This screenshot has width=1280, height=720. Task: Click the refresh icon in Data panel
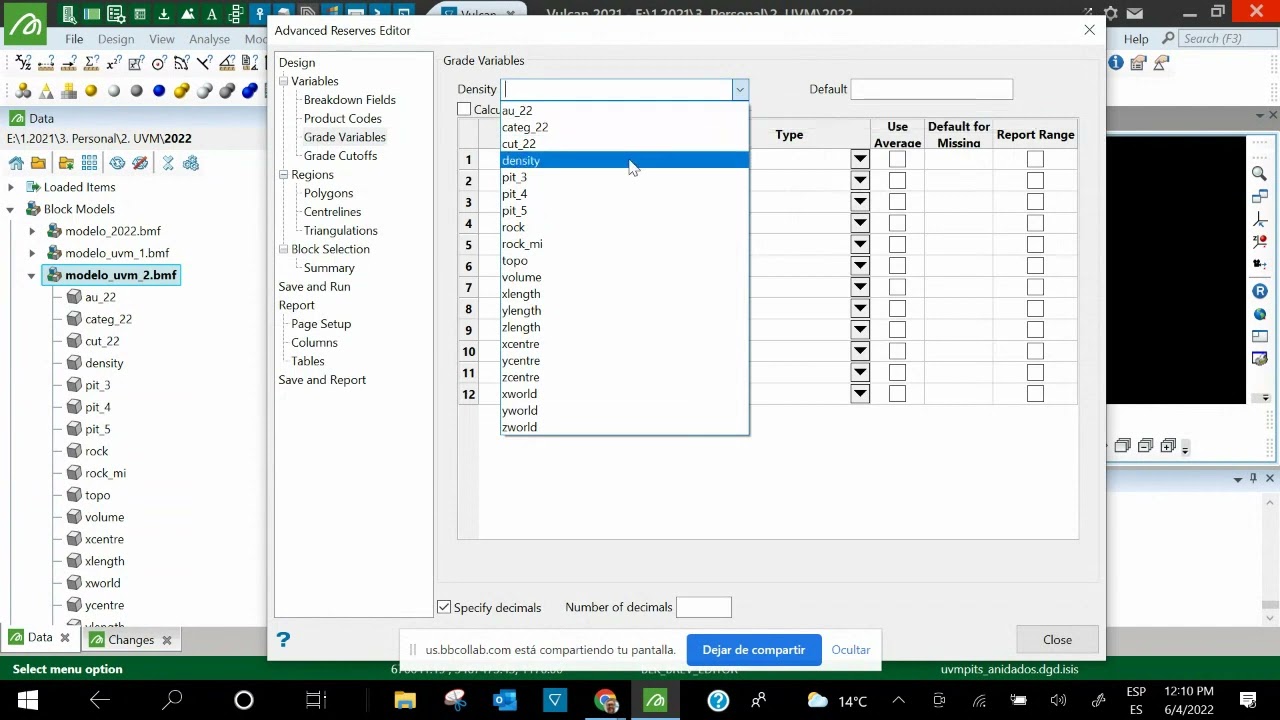[x=117, y=163]
